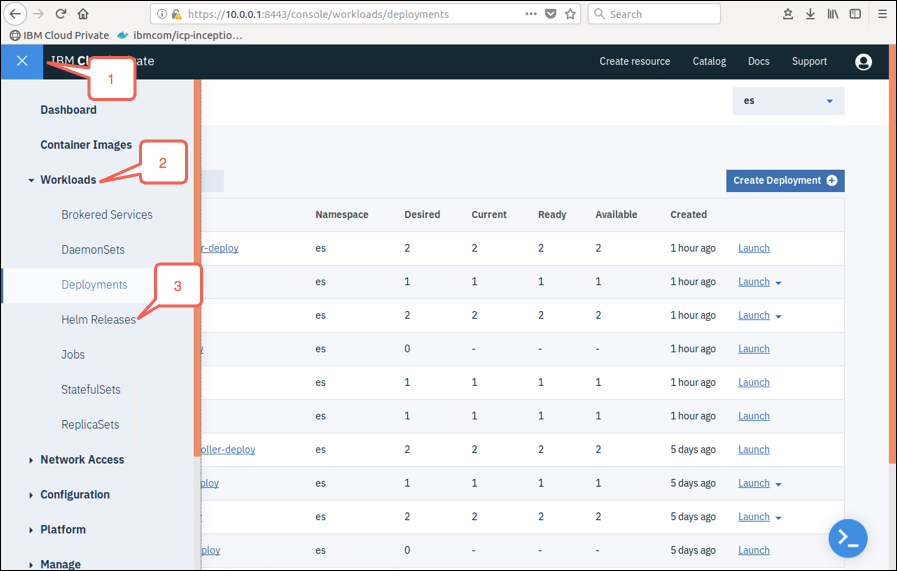The height and width of the screenshot is (571, 897).
Task: Click the Create Deployment button
Action: [x=785, y=181]
